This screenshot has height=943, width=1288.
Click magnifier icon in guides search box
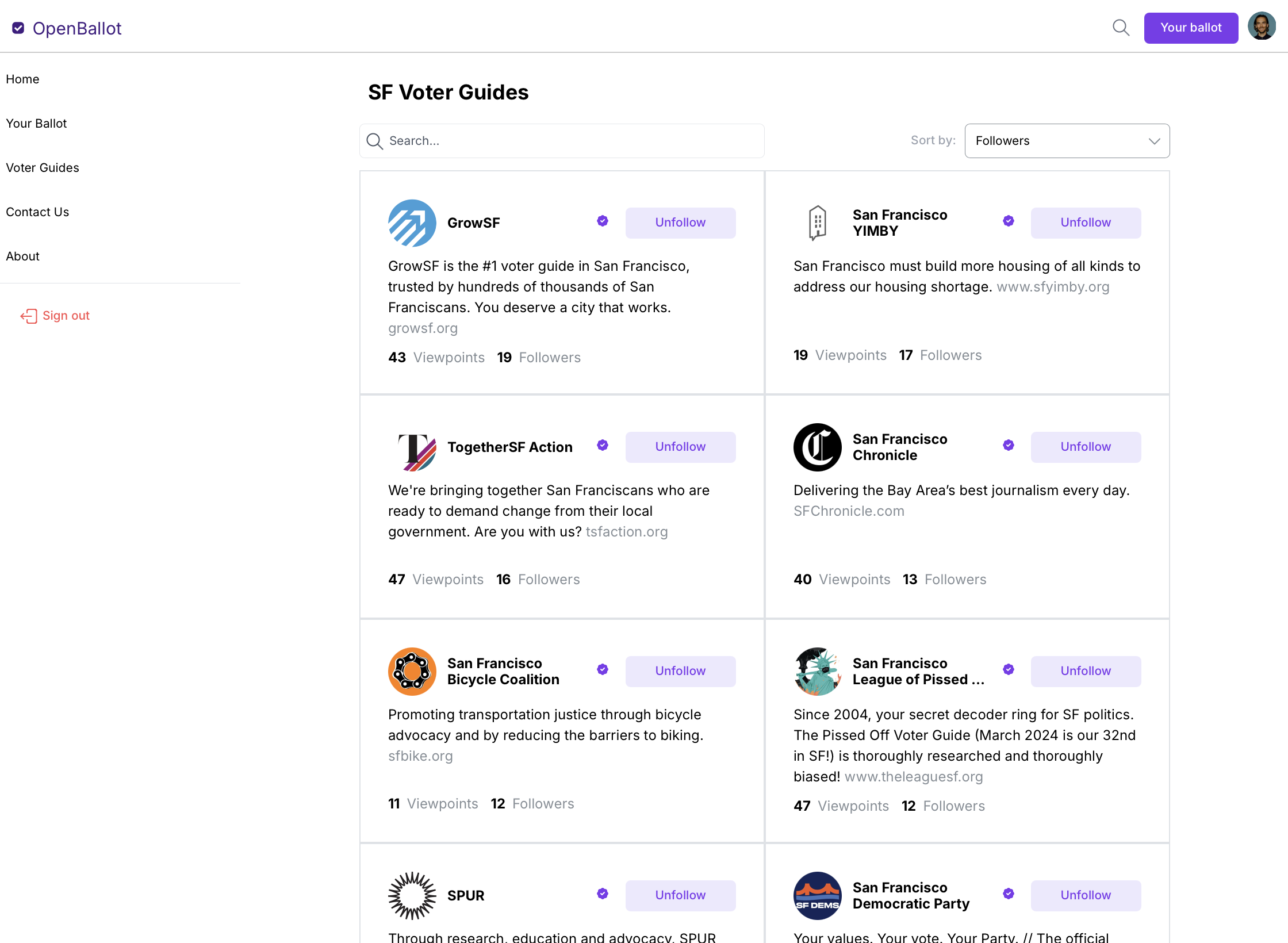coord(375,141)
